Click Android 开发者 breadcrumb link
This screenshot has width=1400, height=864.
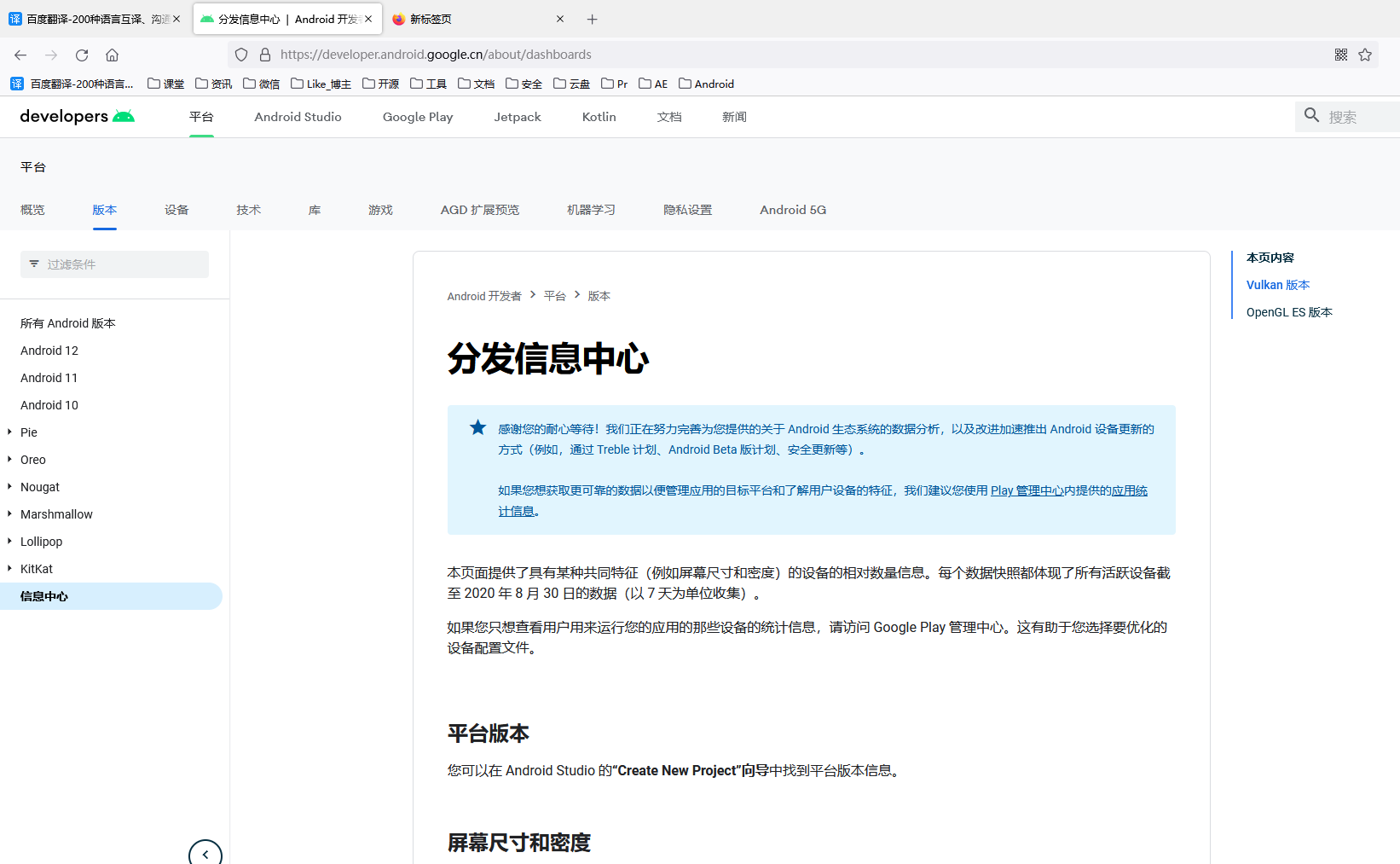(484, 296)
